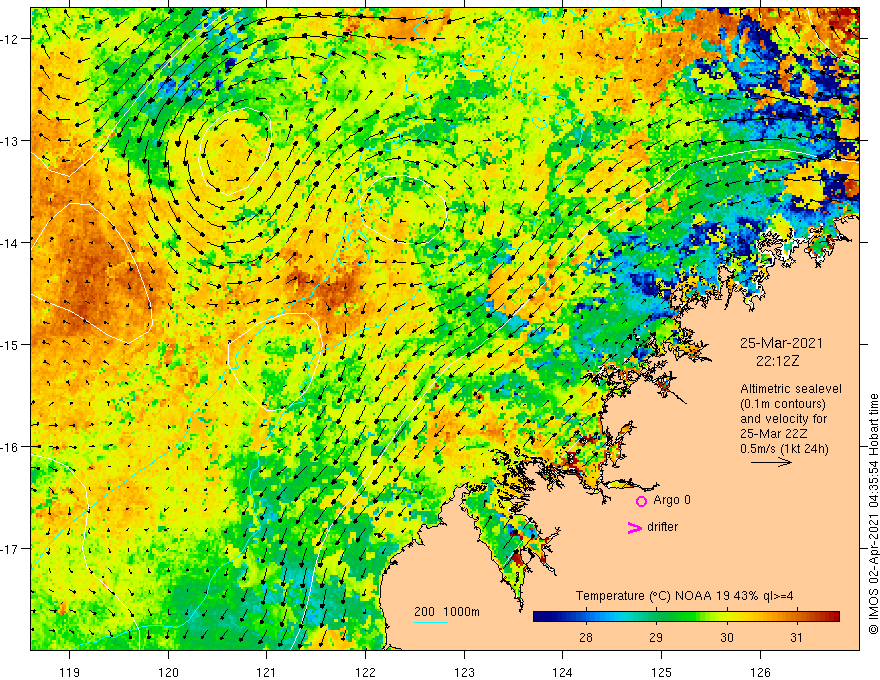Click the "22:12Z" time text
This screenshot has height=680, width=880.
(x=777, y=361)
